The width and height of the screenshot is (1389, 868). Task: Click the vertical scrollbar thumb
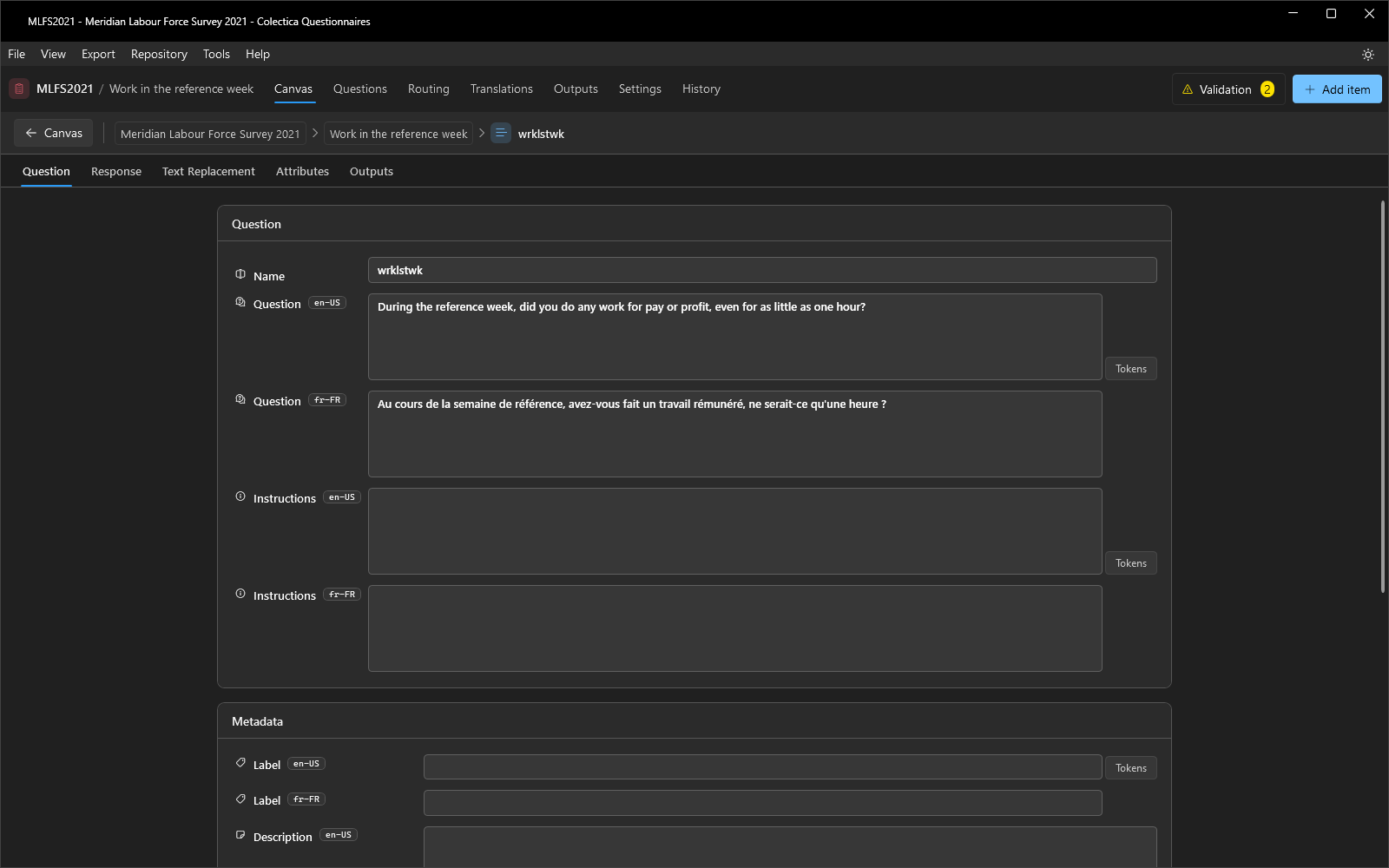point(1383,397)
